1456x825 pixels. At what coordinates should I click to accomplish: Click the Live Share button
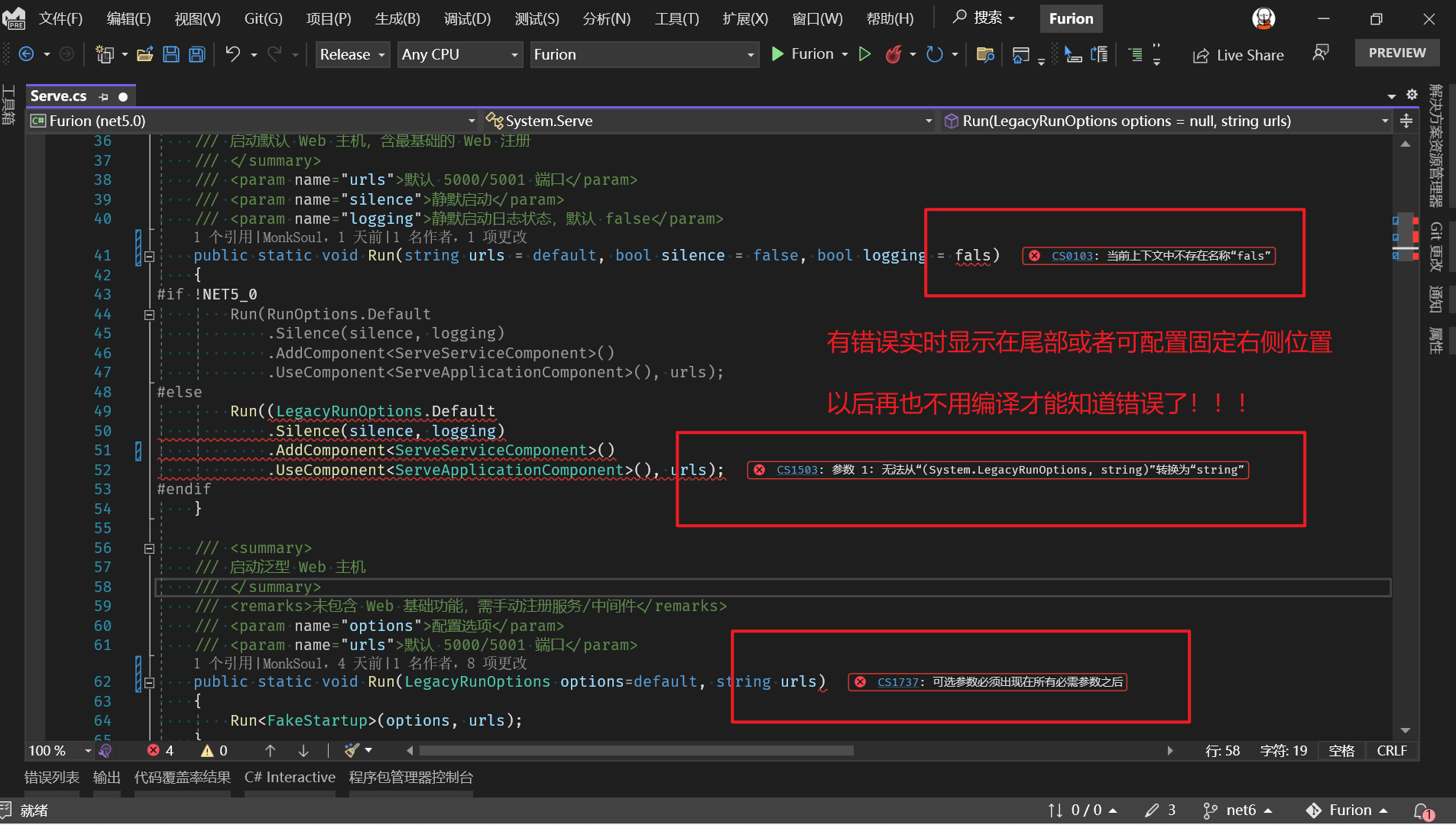coord(1239,55)
